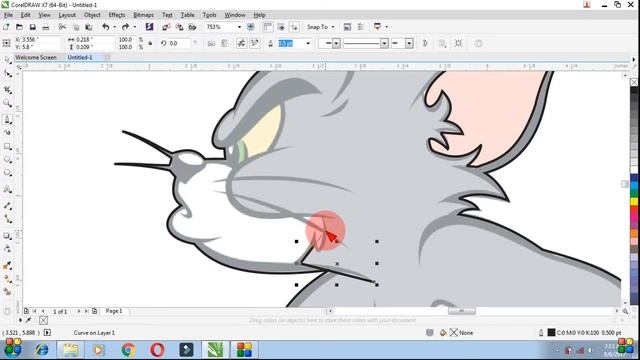640x360 pixels.
Task: Select the Interactive Fill tool
Action: [7, 279]
